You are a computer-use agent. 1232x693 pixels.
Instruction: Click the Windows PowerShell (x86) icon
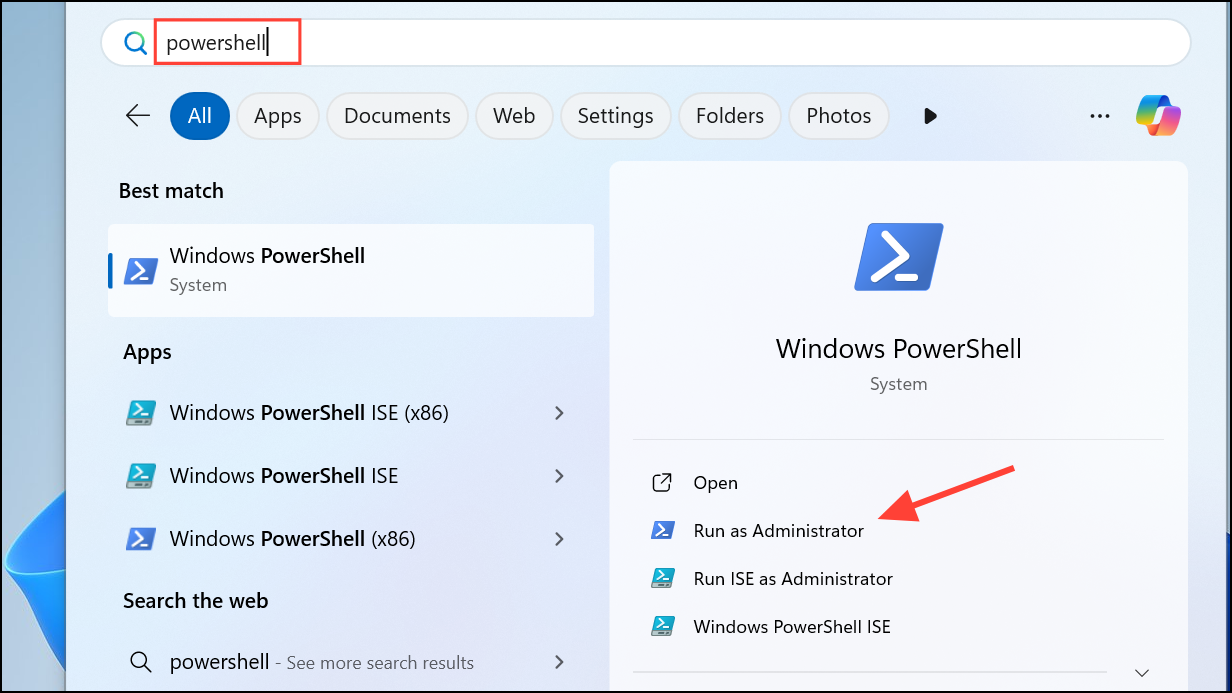coord(141,539)
